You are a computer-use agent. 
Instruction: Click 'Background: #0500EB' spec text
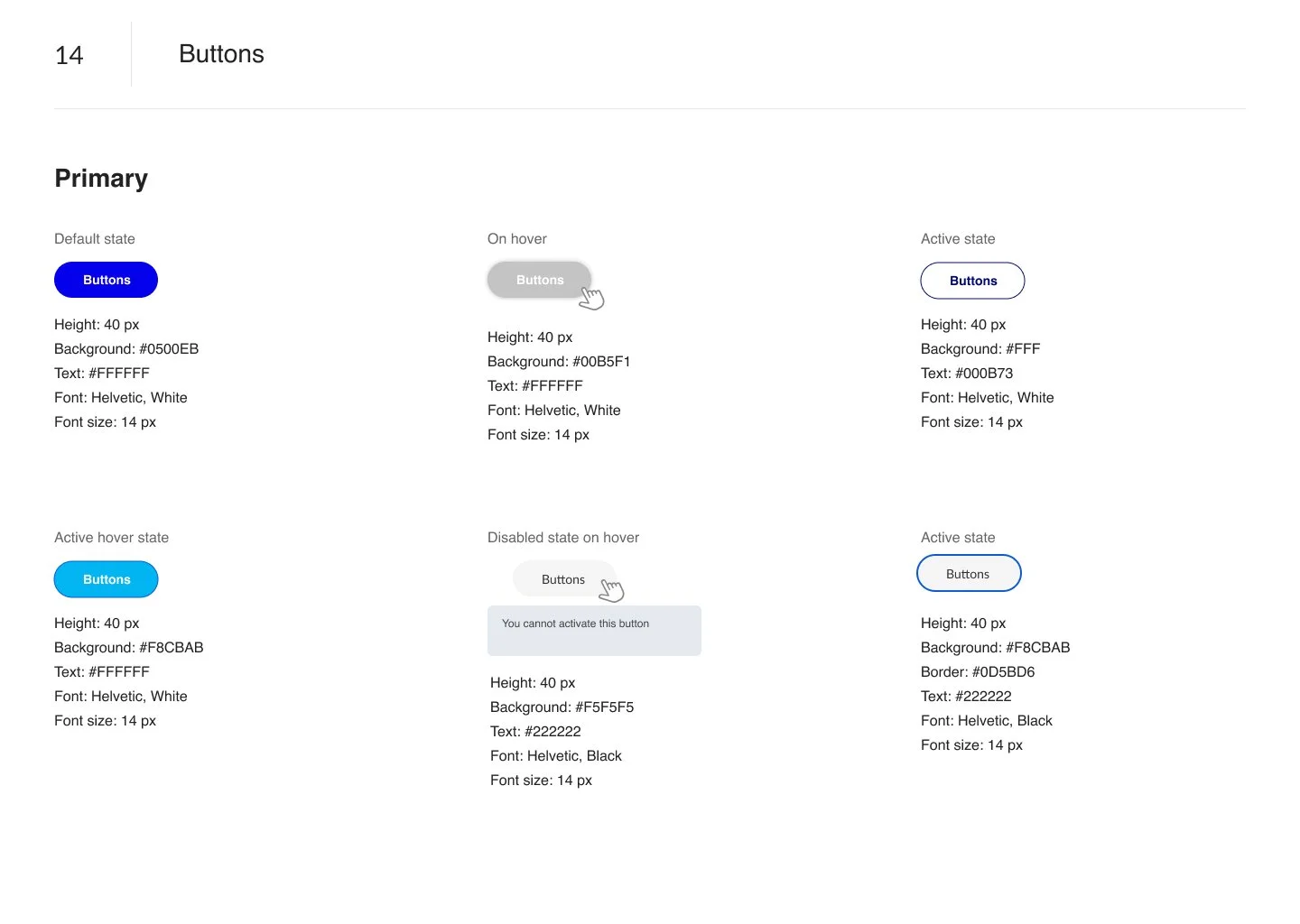tap(126, 349)
